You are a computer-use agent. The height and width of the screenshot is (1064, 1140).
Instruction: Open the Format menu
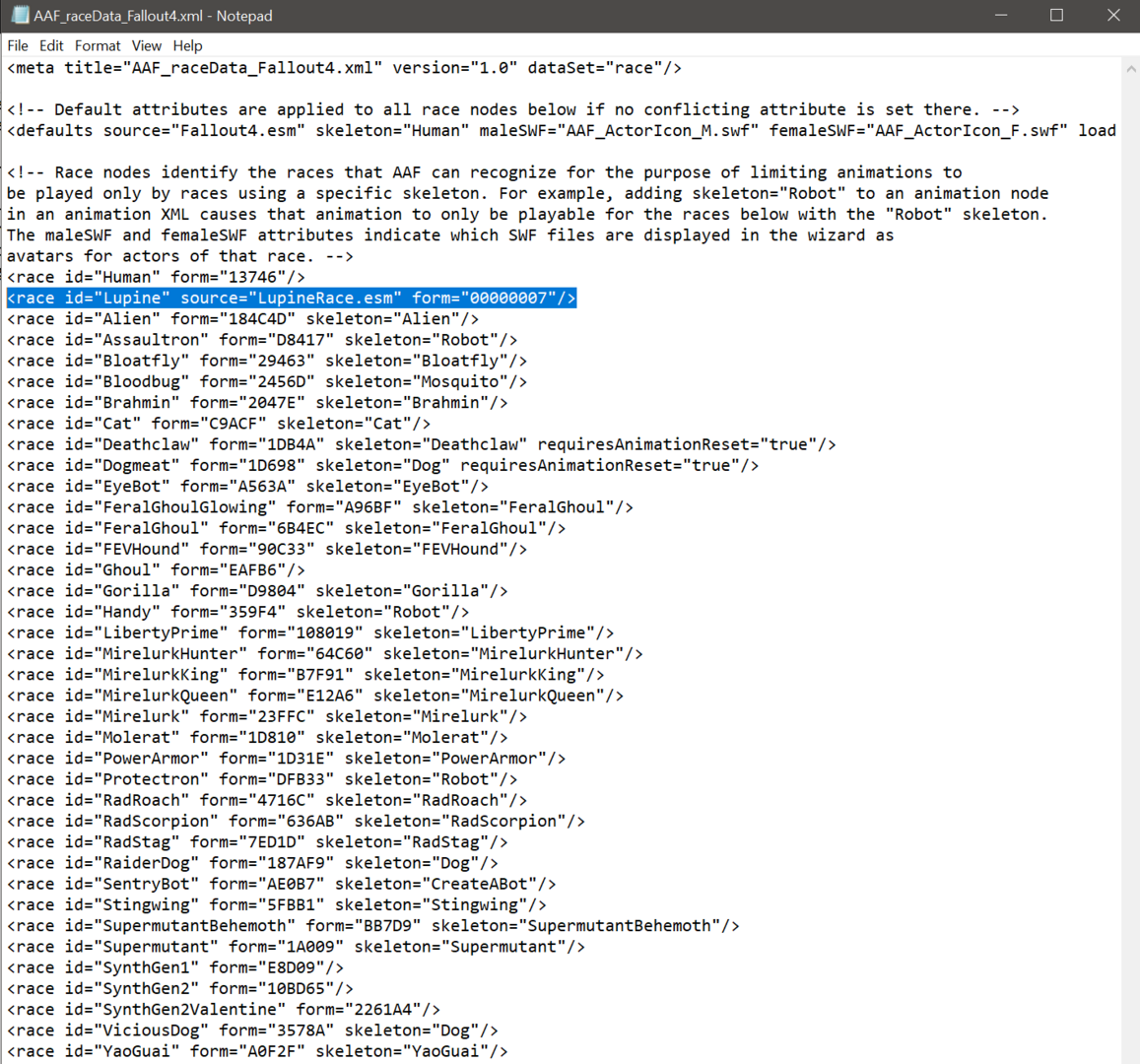98,45
